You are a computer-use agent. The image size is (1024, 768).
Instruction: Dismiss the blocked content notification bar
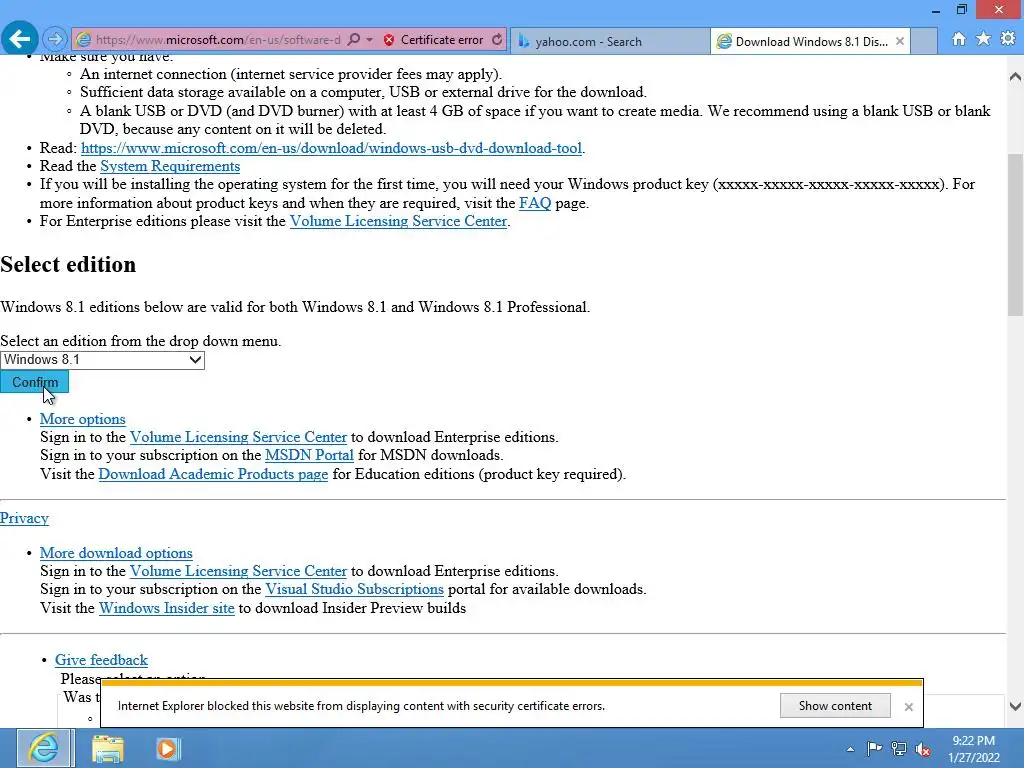908,707
